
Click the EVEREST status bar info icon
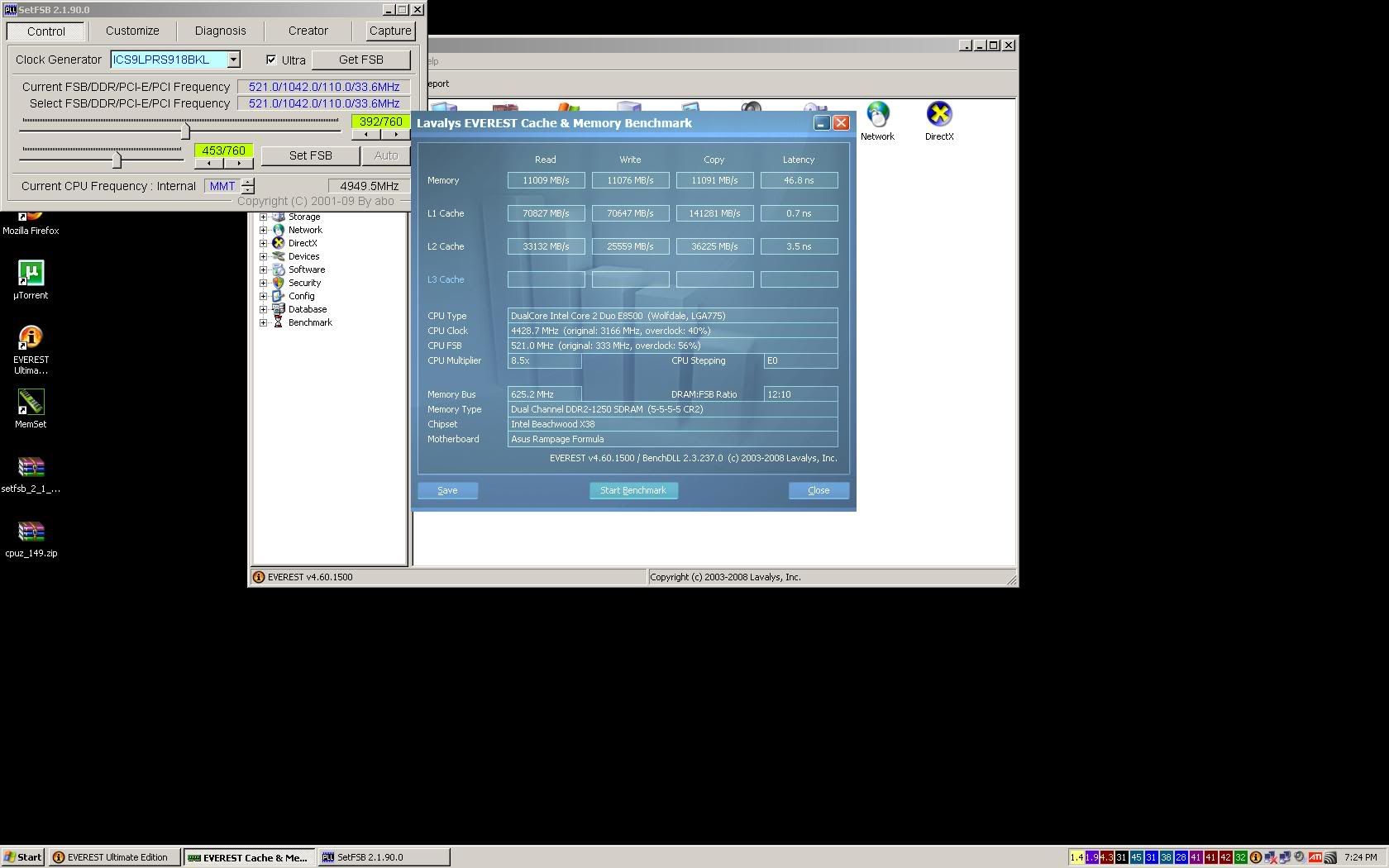258,577
